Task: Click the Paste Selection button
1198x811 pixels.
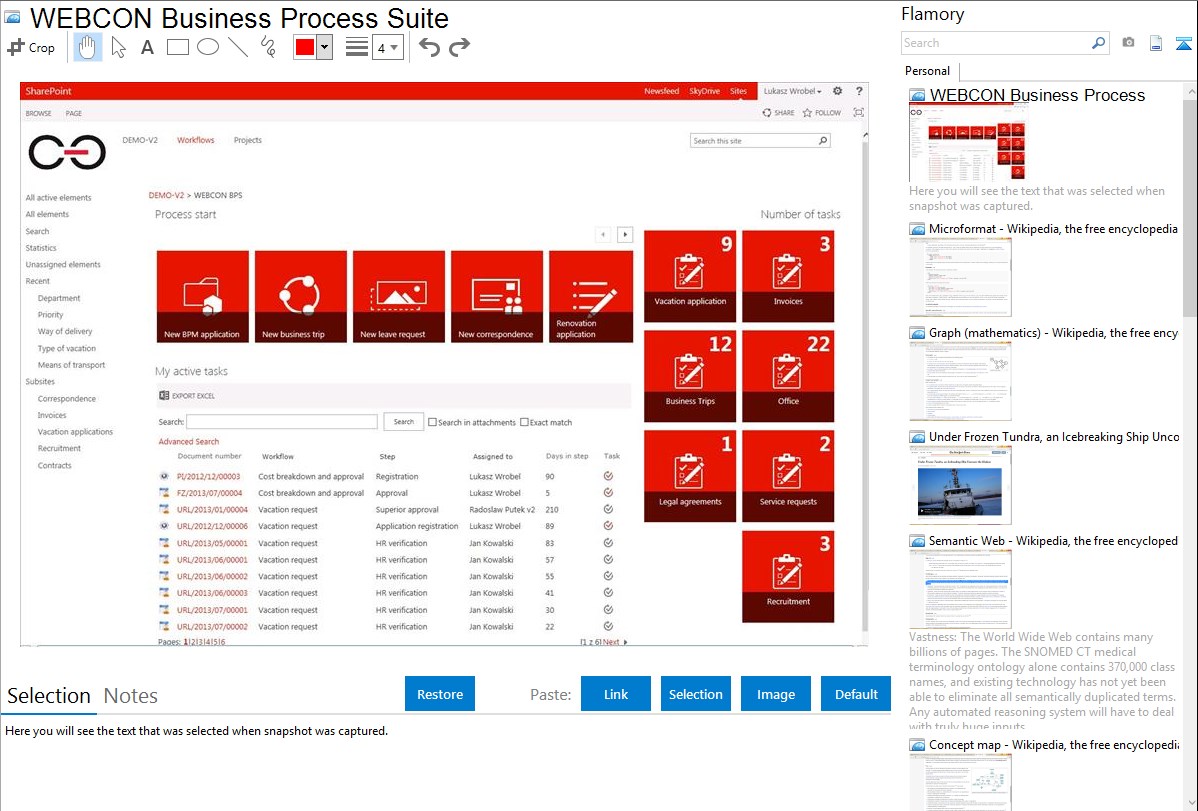Action: tap(695, 694)
